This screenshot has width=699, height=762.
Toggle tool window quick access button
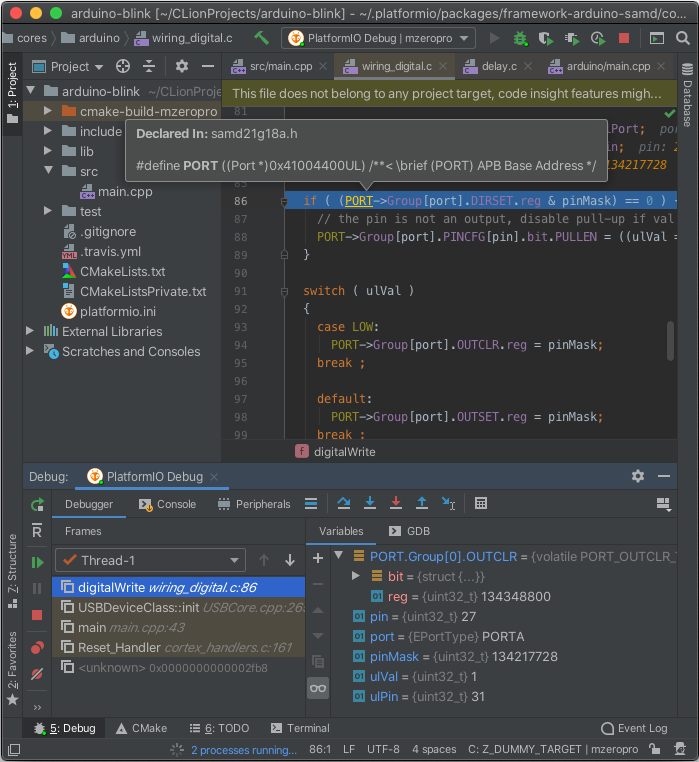(x=14, y=749)
